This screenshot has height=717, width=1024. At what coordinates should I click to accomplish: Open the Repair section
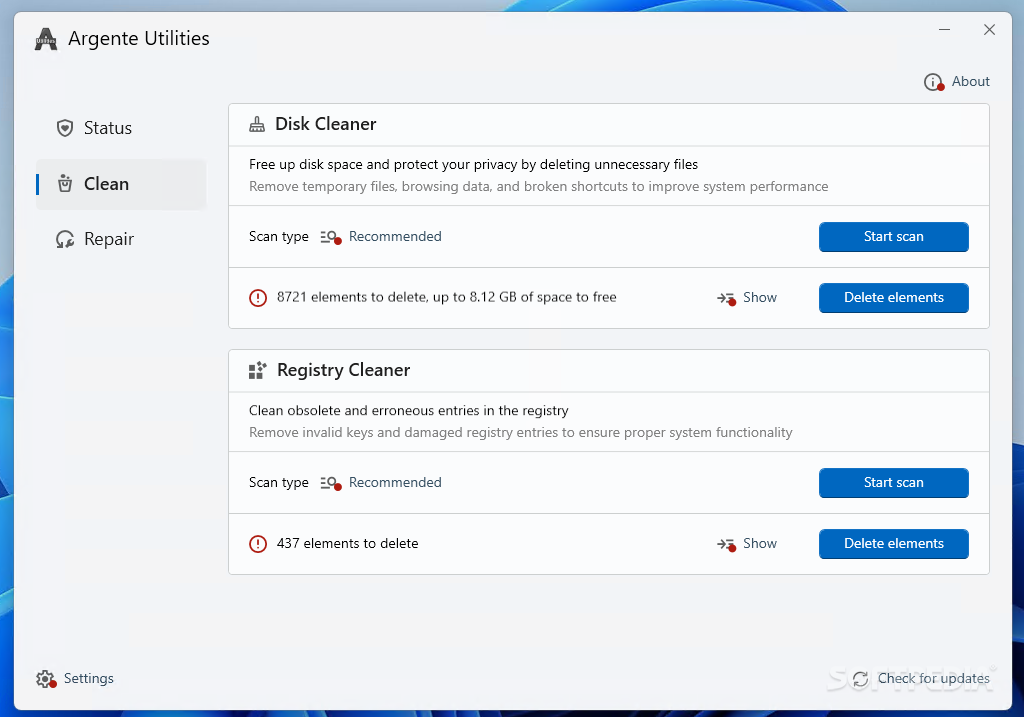121,239
